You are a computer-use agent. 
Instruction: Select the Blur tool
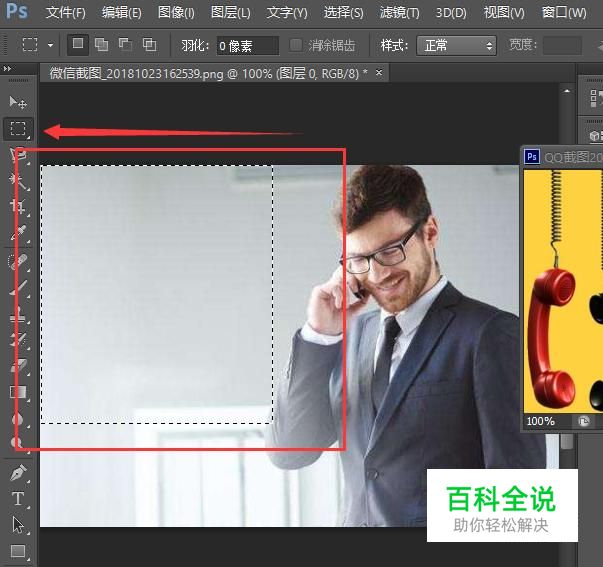pyautogui.click(x=18, y=418)
